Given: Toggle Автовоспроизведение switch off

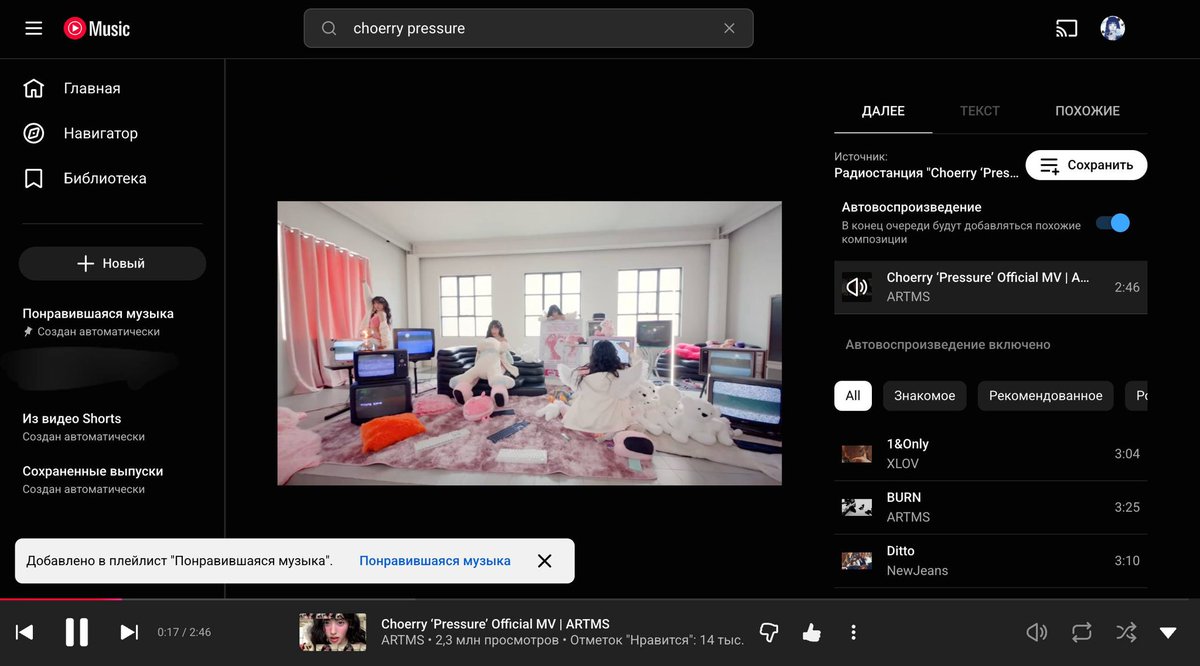Looking at the screenshot, I should [x=1113, y=223].
